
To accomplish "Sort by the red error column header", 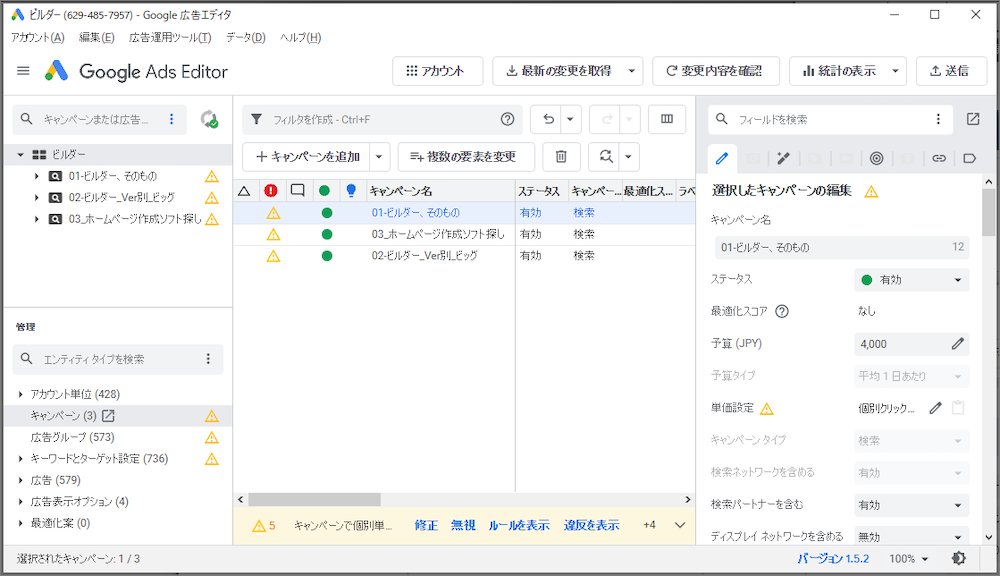I will (x=271, y=191).
